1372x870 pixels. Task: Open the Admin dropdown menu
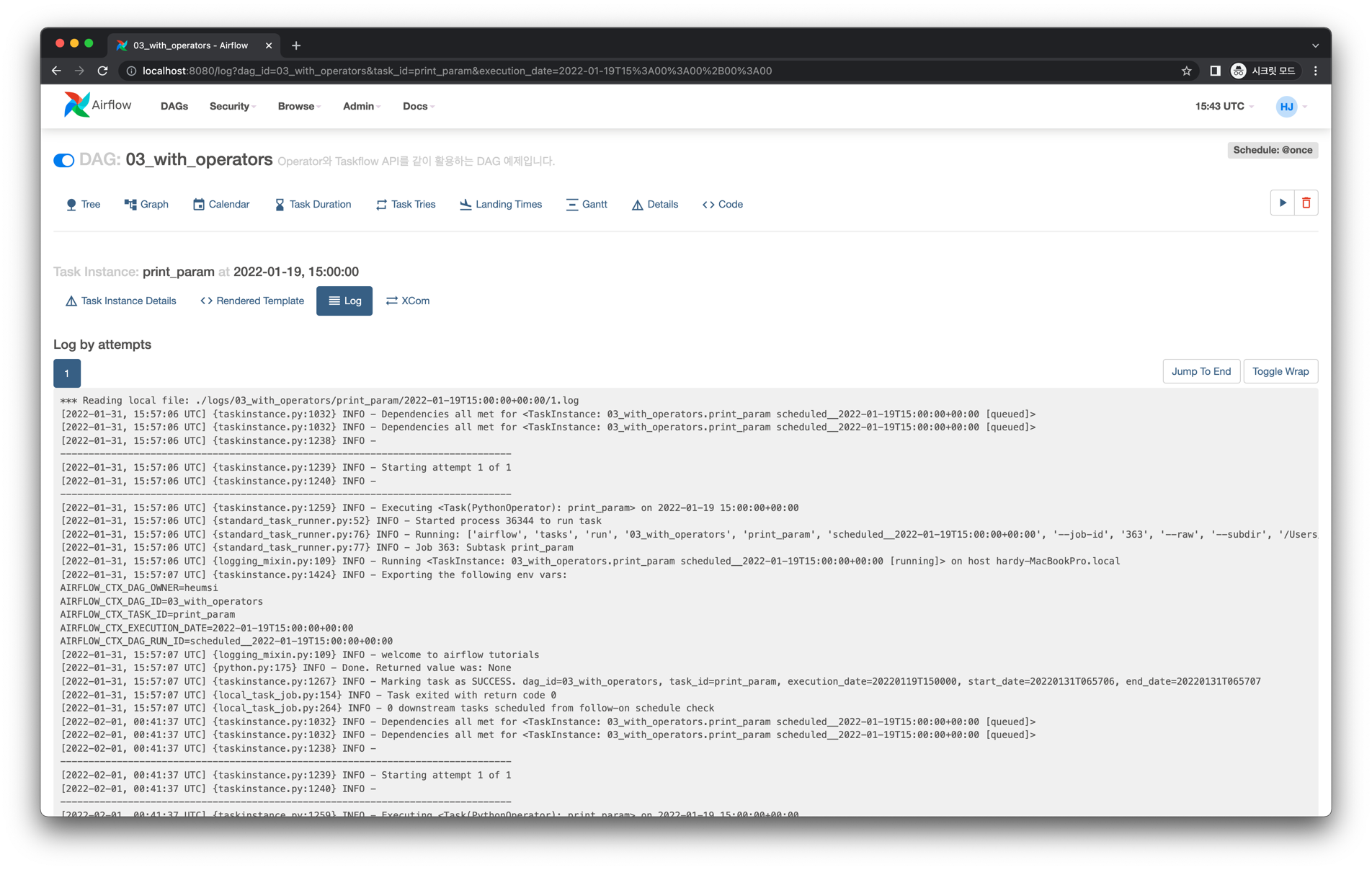(x=361, y=106)
